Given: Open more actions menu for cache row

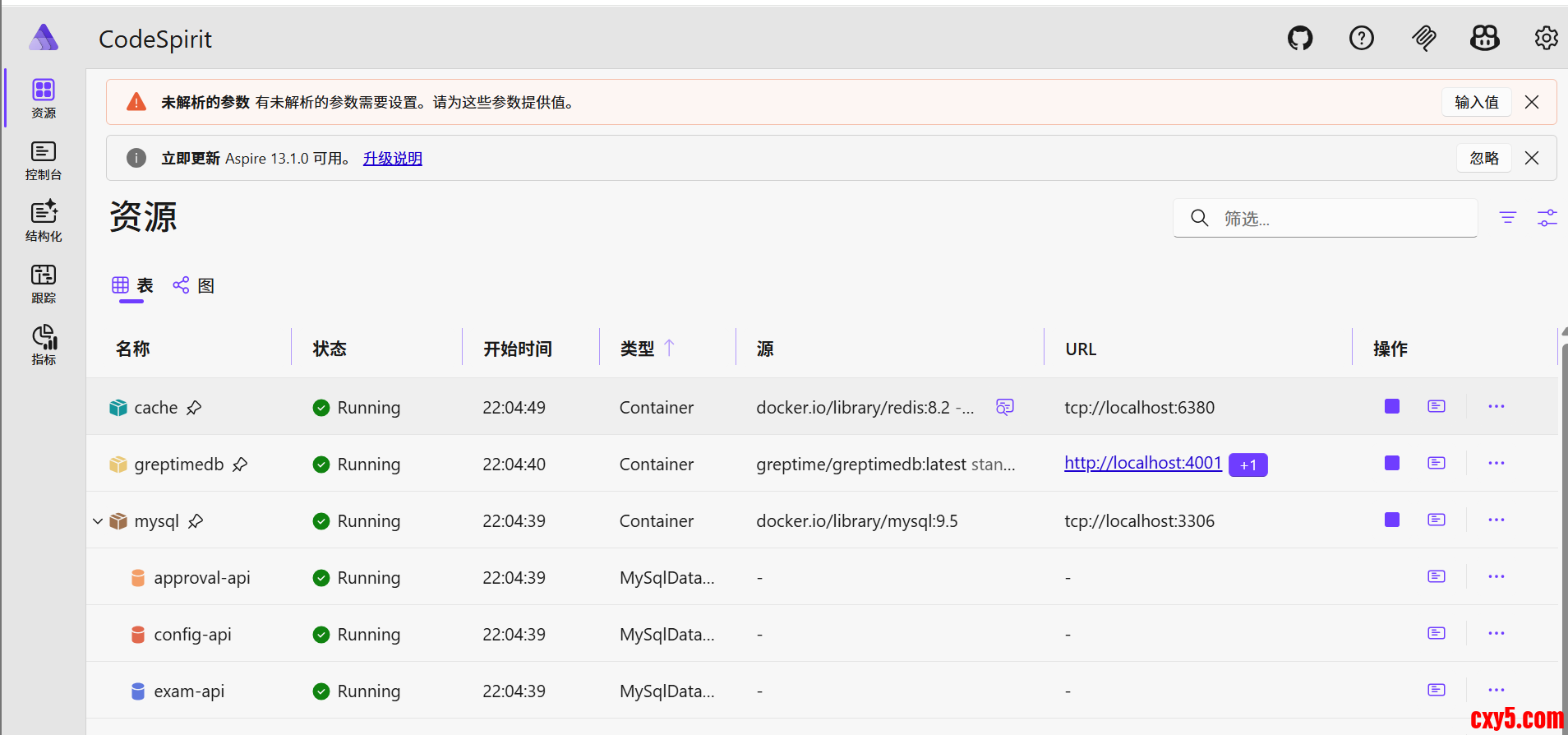Looking at the screenshot, I should coord(1496,406).
